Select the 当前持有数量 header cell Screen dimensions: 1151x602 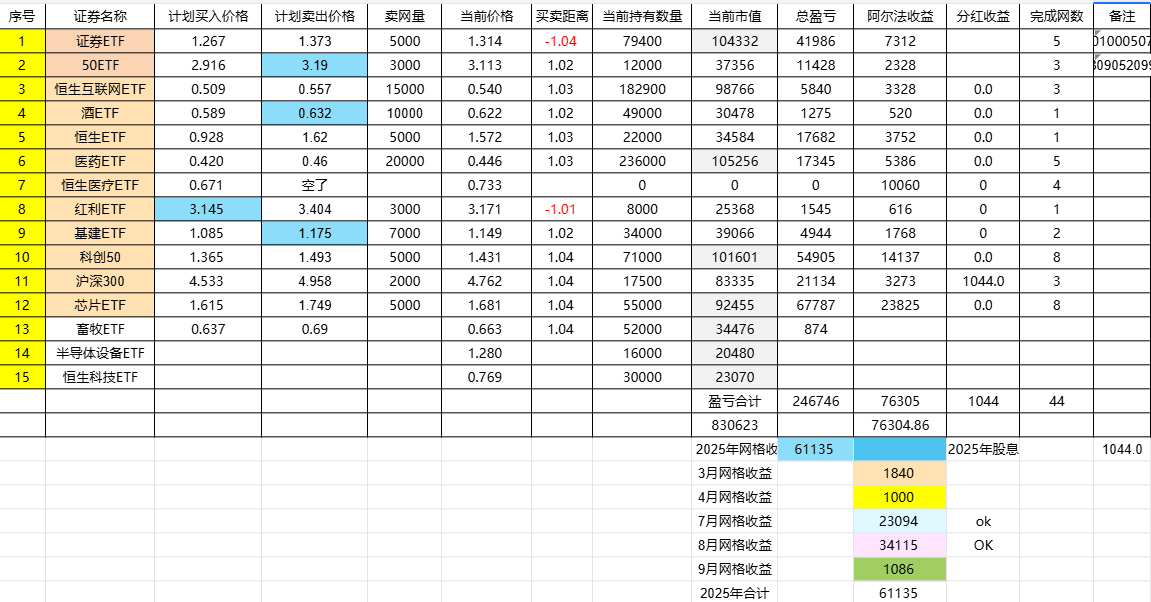642,16
